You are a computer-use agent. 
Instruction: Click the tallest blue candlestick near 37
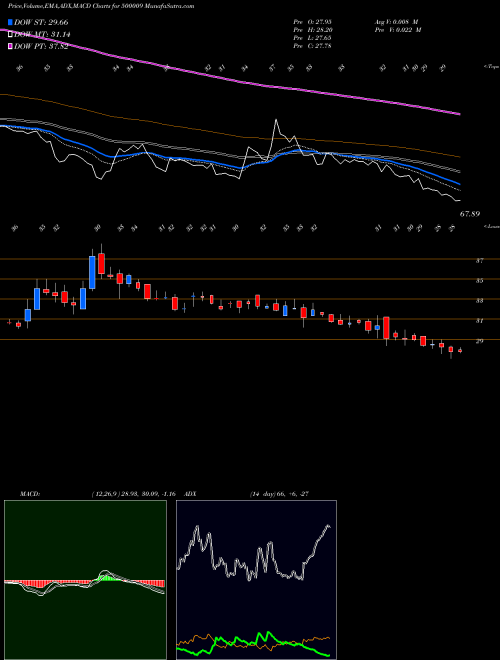point(92,272)
